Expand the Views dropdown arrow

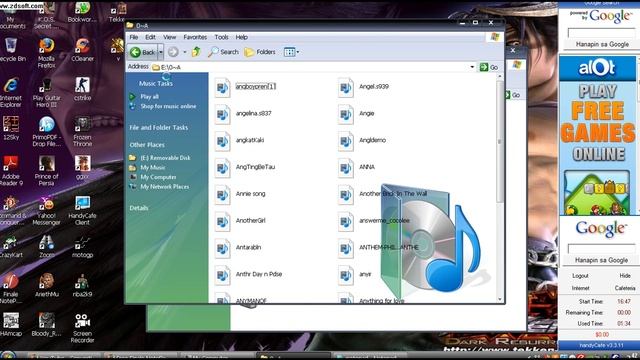click(x=298, y=52)
